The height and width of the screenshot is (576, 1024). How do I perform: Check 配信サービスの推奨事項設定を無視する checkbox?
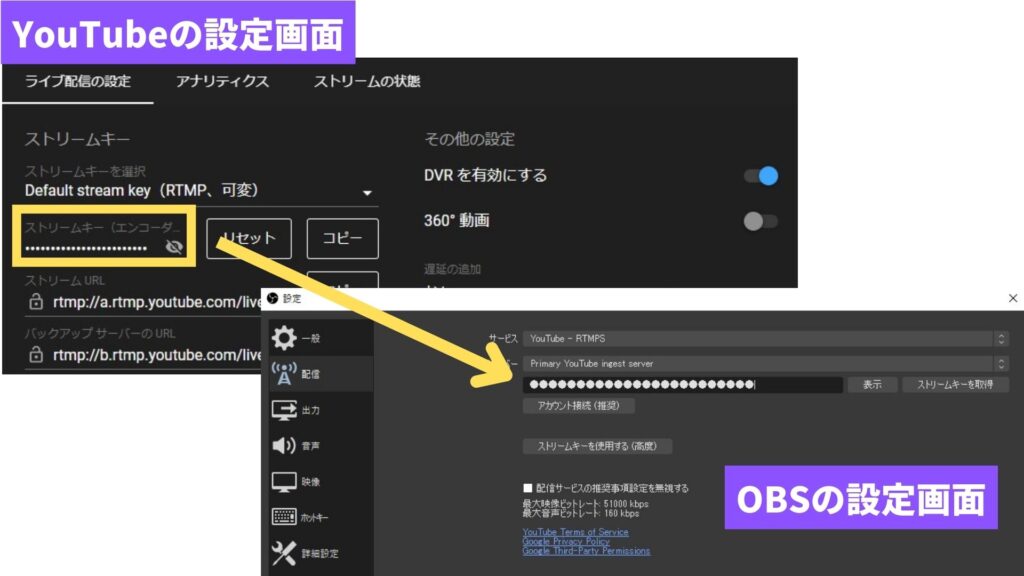(x=528, y=488)
